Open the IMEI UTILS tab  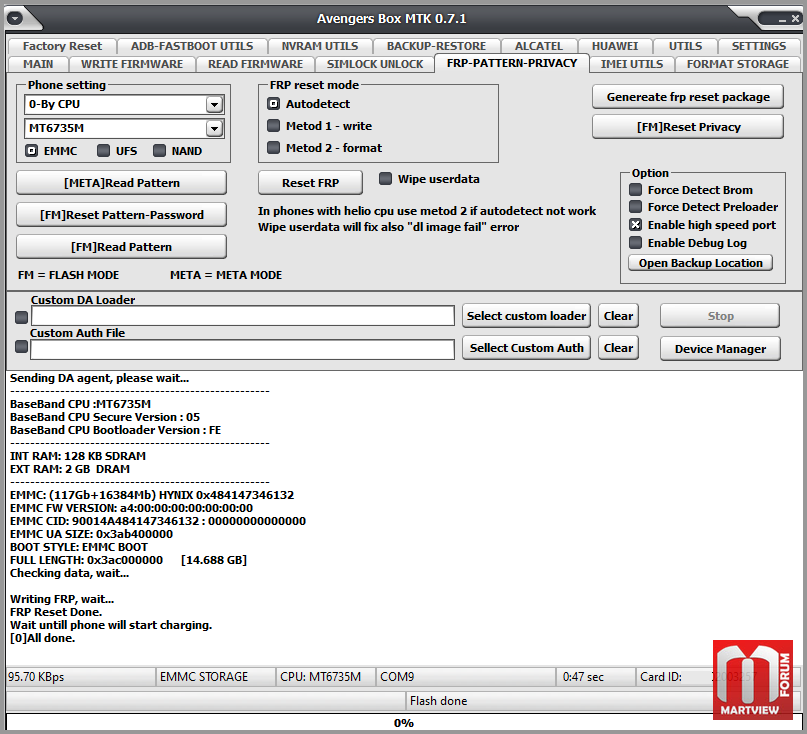[631, 64]
